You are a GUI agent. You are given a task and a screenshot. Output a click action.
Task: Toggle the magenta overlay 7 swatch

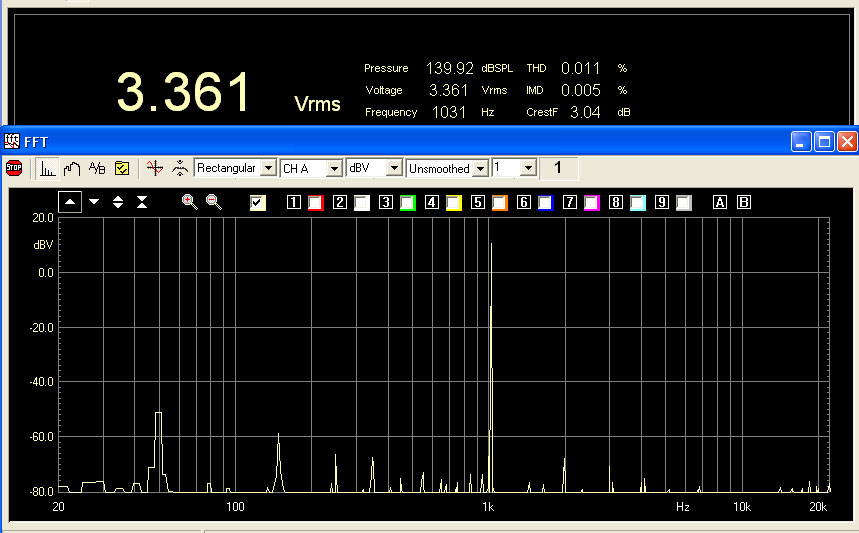pos(591,203)
